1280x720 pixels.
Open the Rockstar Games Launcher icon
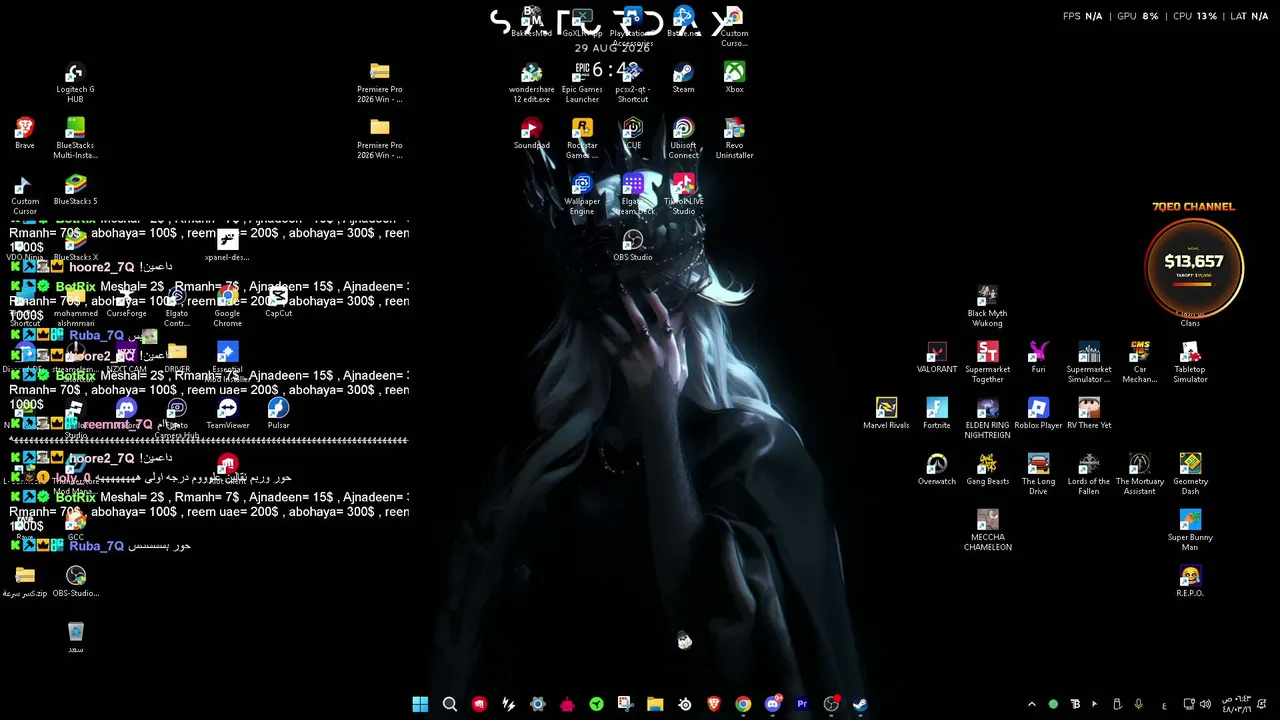click(582, 139)
